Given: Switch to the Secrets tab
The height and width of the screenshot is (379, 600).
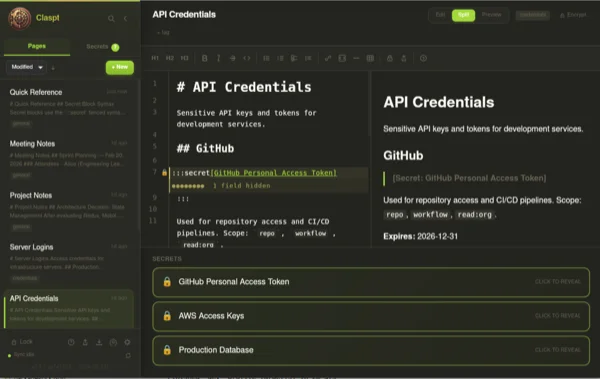Looking at the screenshot, I should click(x=103, y=47).
